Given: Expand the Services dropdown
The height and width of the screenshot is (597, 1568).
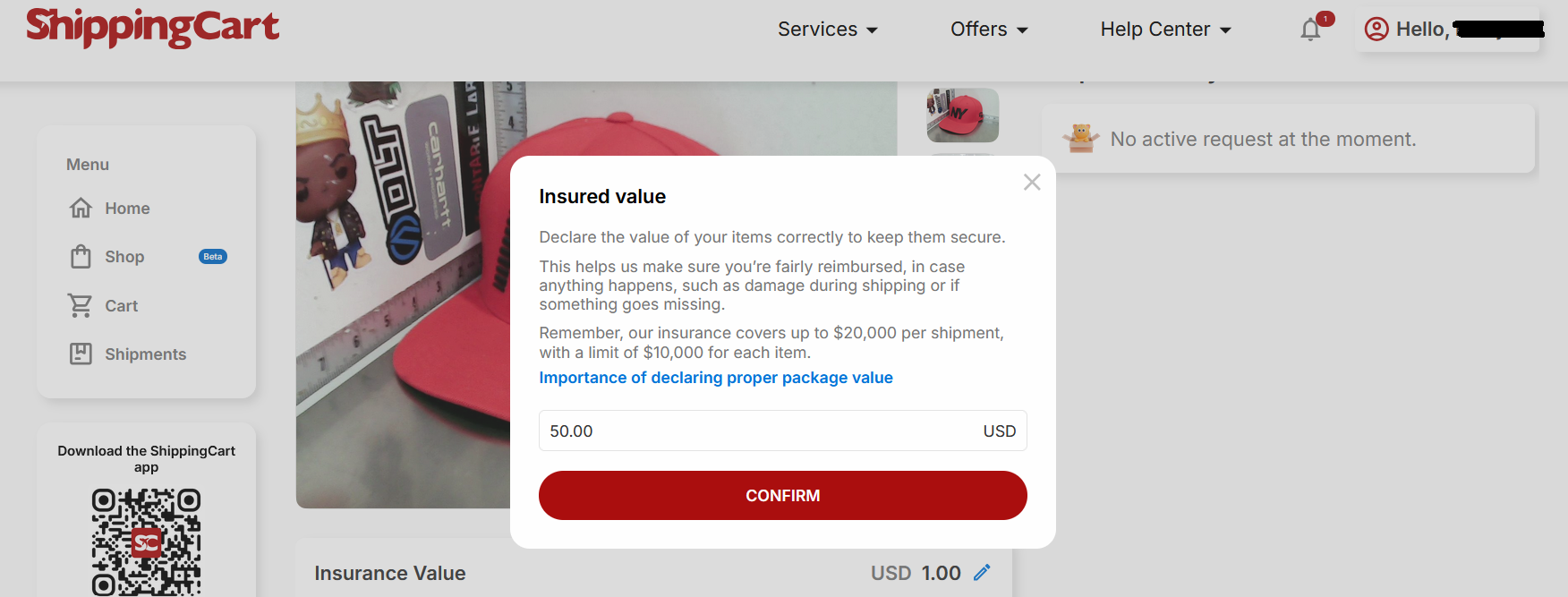Looking at the screenshot, I should 827,30.
